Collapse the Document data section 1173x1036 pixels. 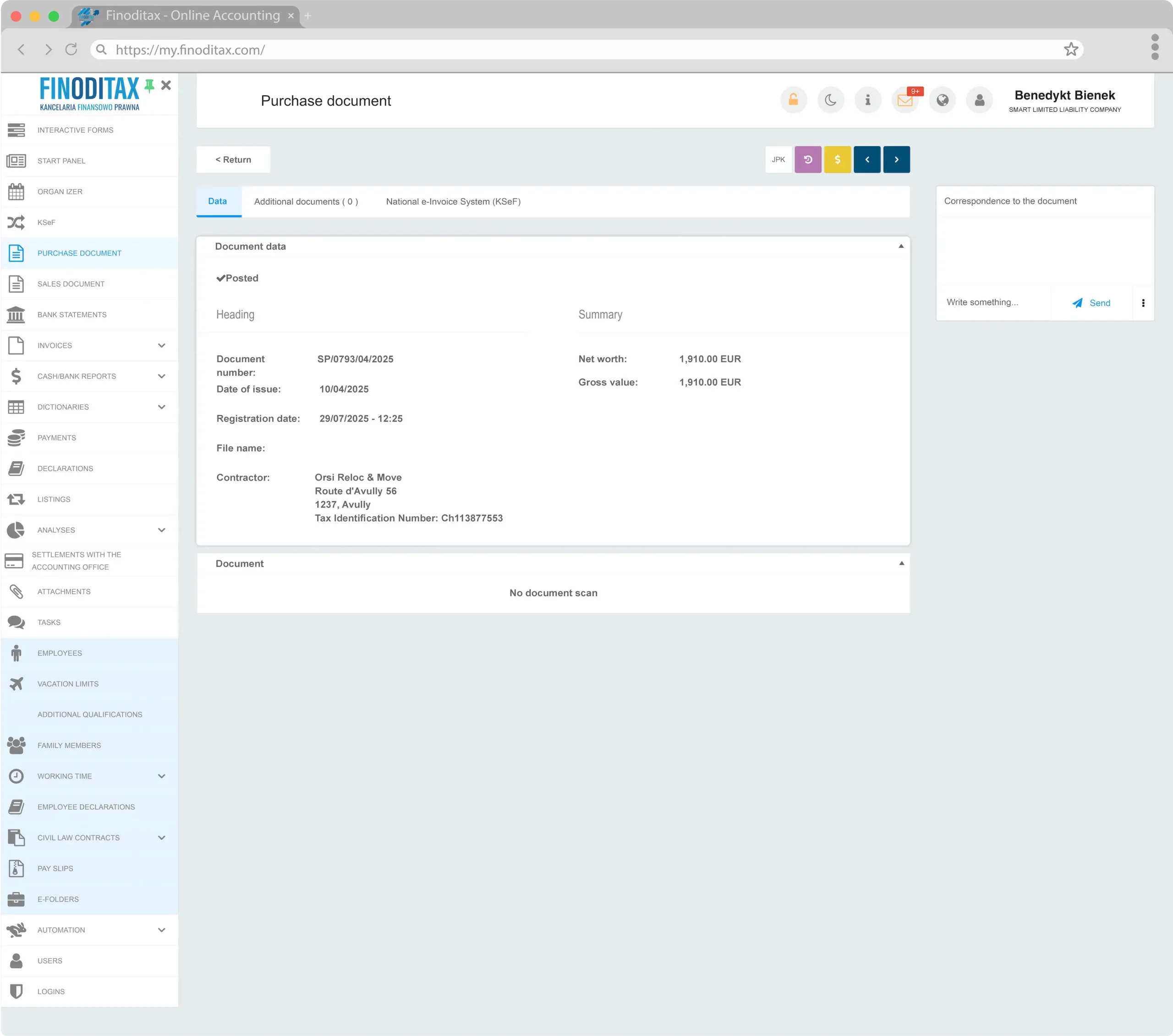(900, 246)
